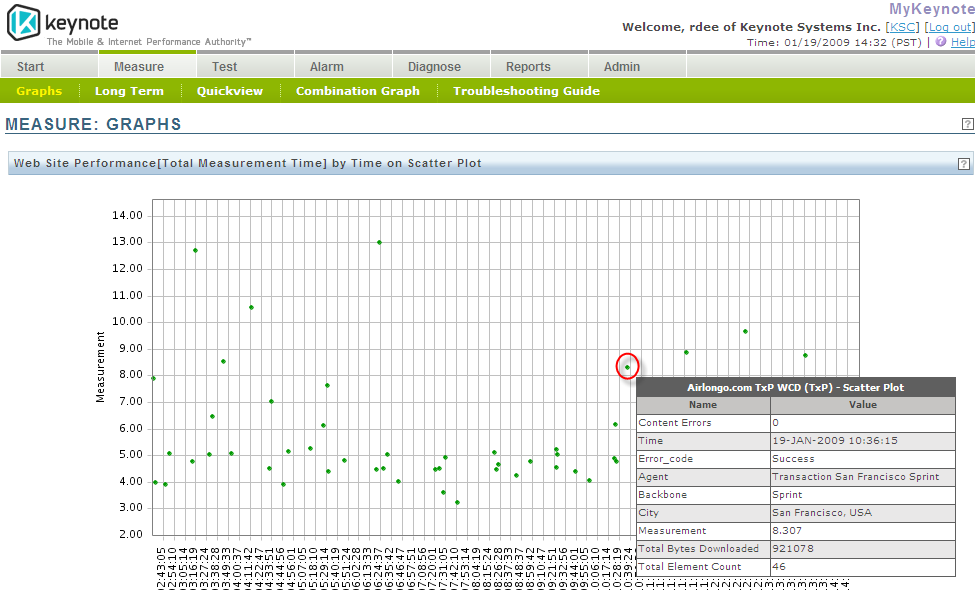
Task: Open the Start tab
Action: click(x=49, y=66)
